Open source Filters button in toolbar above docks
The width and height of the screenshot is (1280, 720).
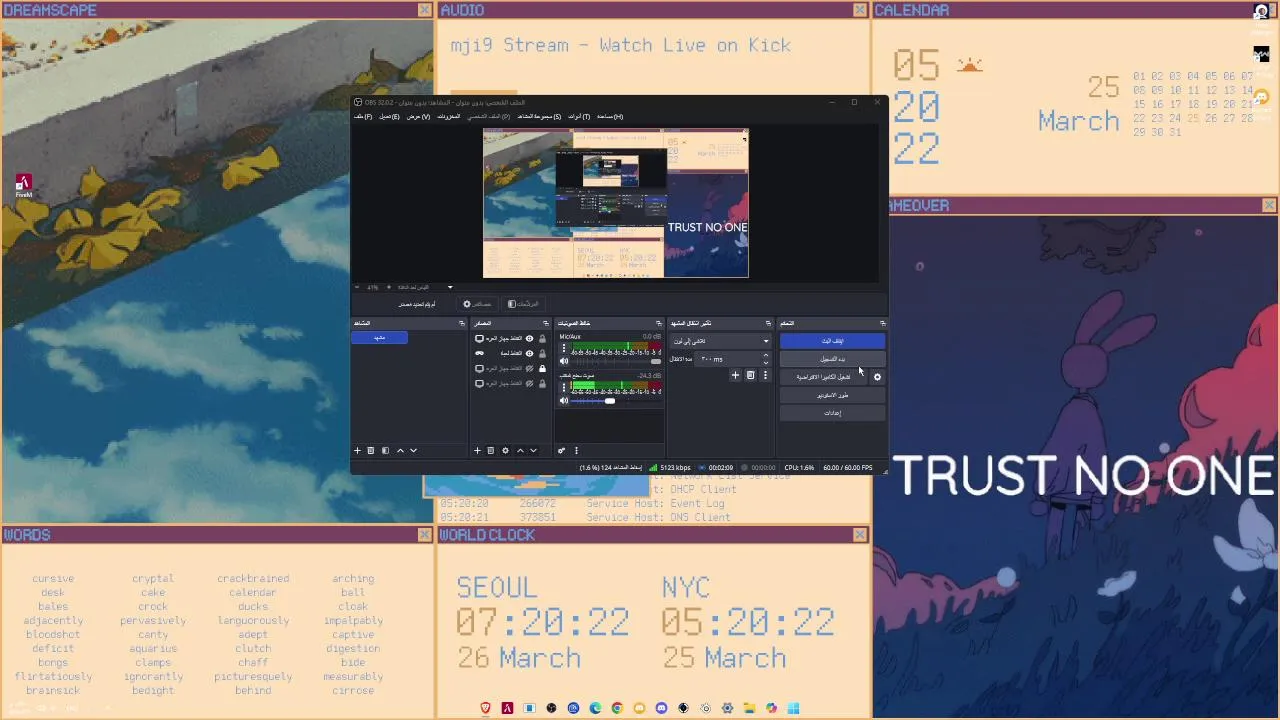[523, 304]
